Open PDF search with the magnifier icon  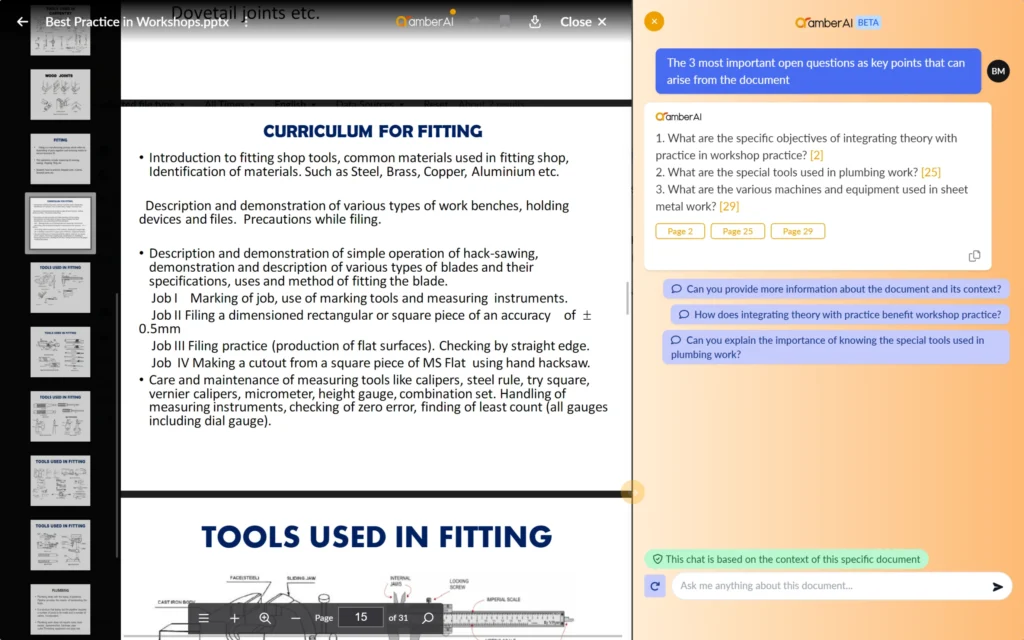tap(428, 618)
